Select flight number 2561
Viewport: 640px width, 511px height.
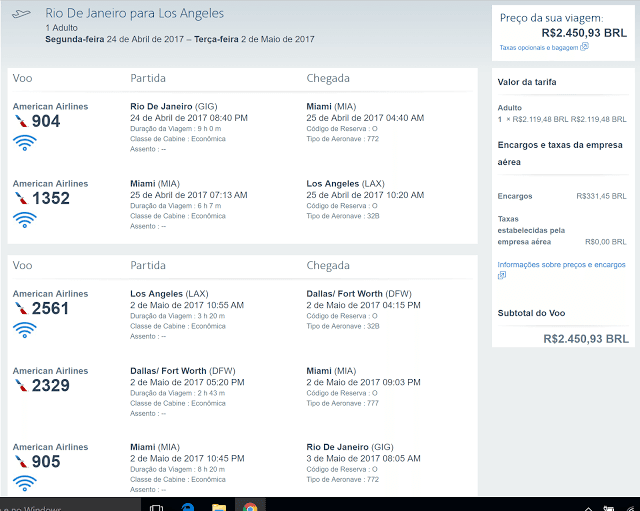(x=51, y=309)
